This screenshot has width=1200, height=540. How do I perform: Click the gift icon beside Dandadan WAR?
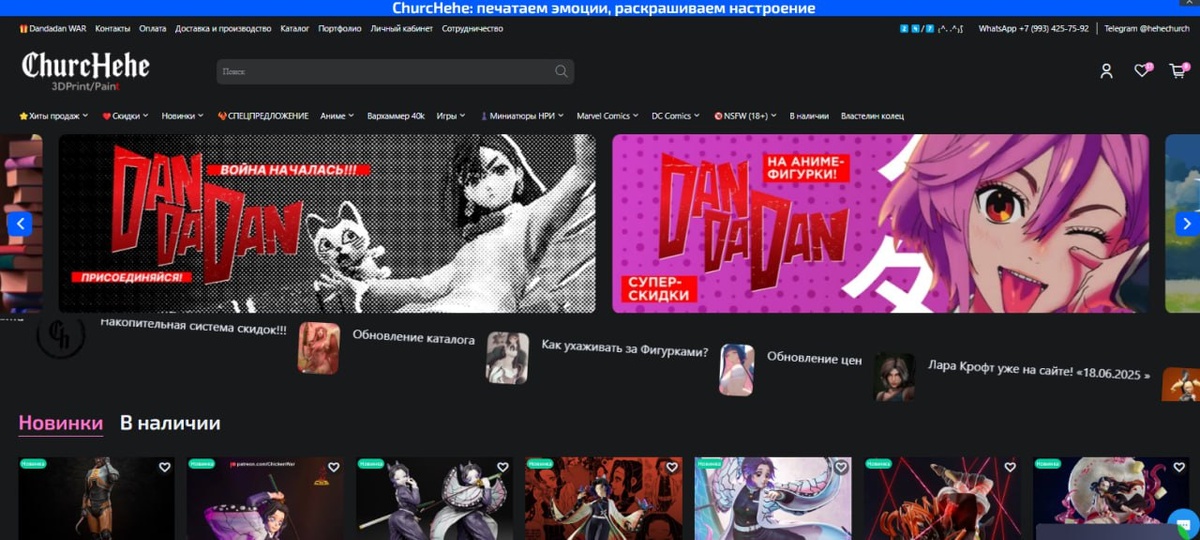[23, 29]
